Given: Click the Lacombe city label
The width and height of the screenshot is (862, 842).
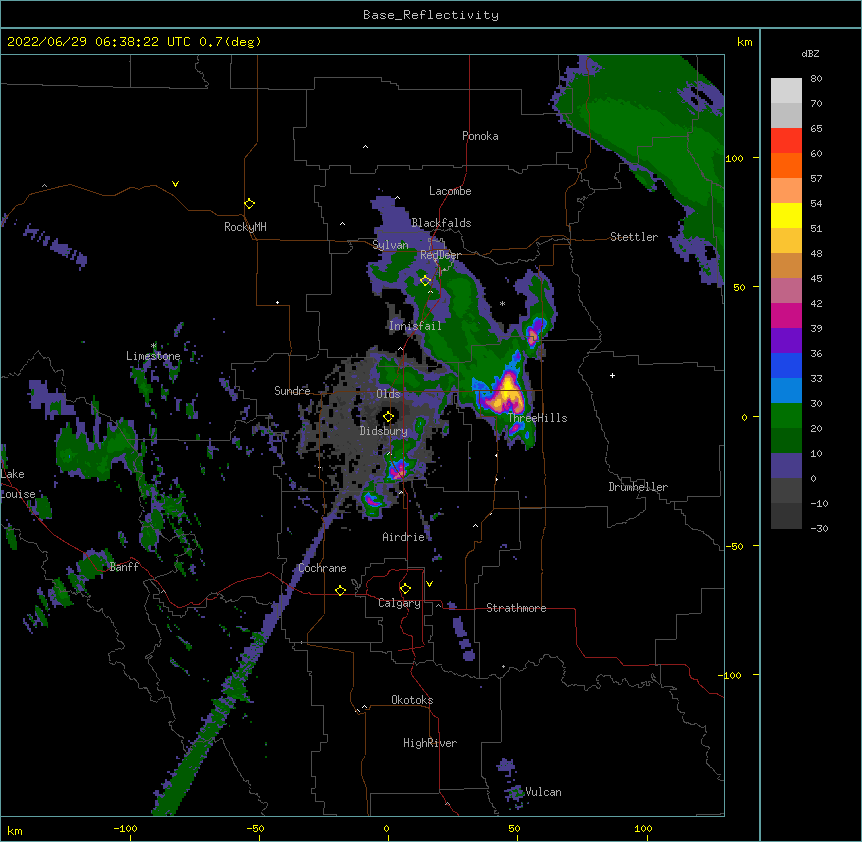Looking at the screenshot, I should point(450,191).
